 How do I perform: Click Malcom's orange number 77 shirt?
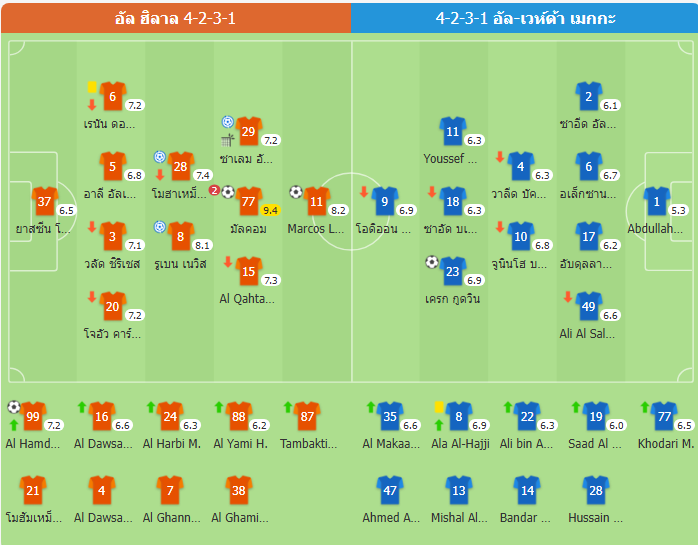coord(249,200)
